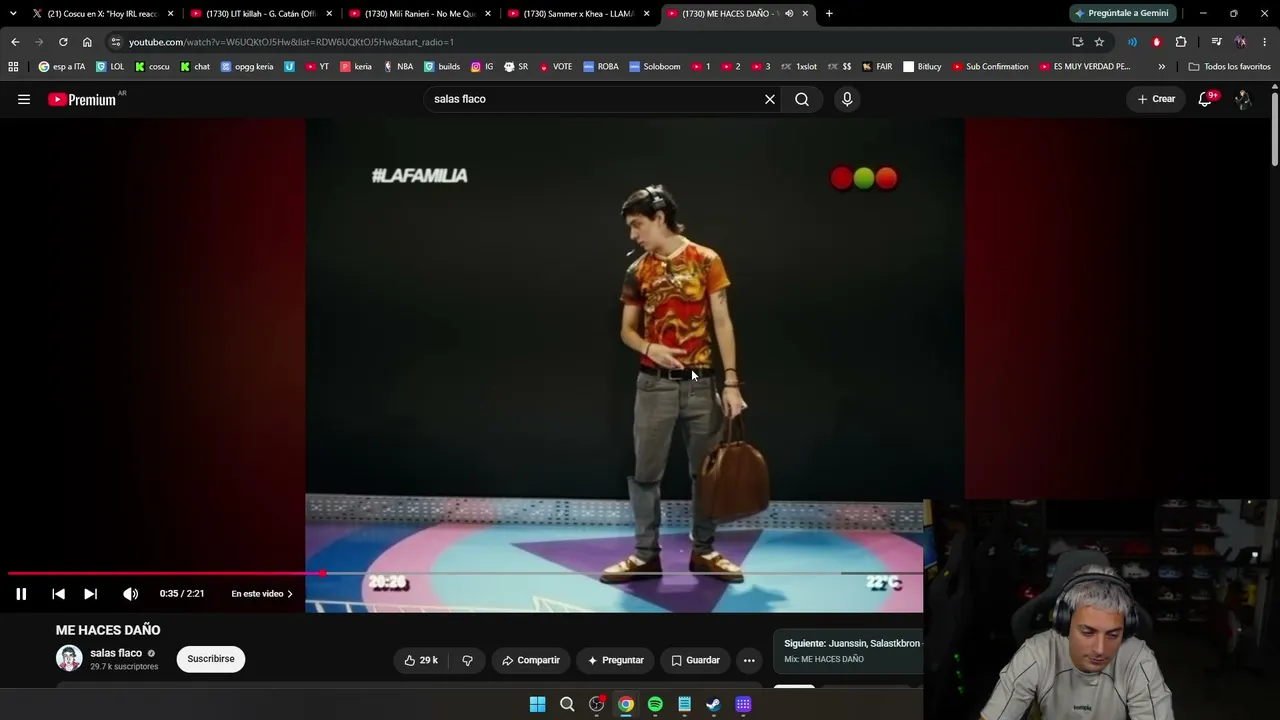View site information icon in address bar
Screen dimensions: 1280x720
(x=116, y=42)
